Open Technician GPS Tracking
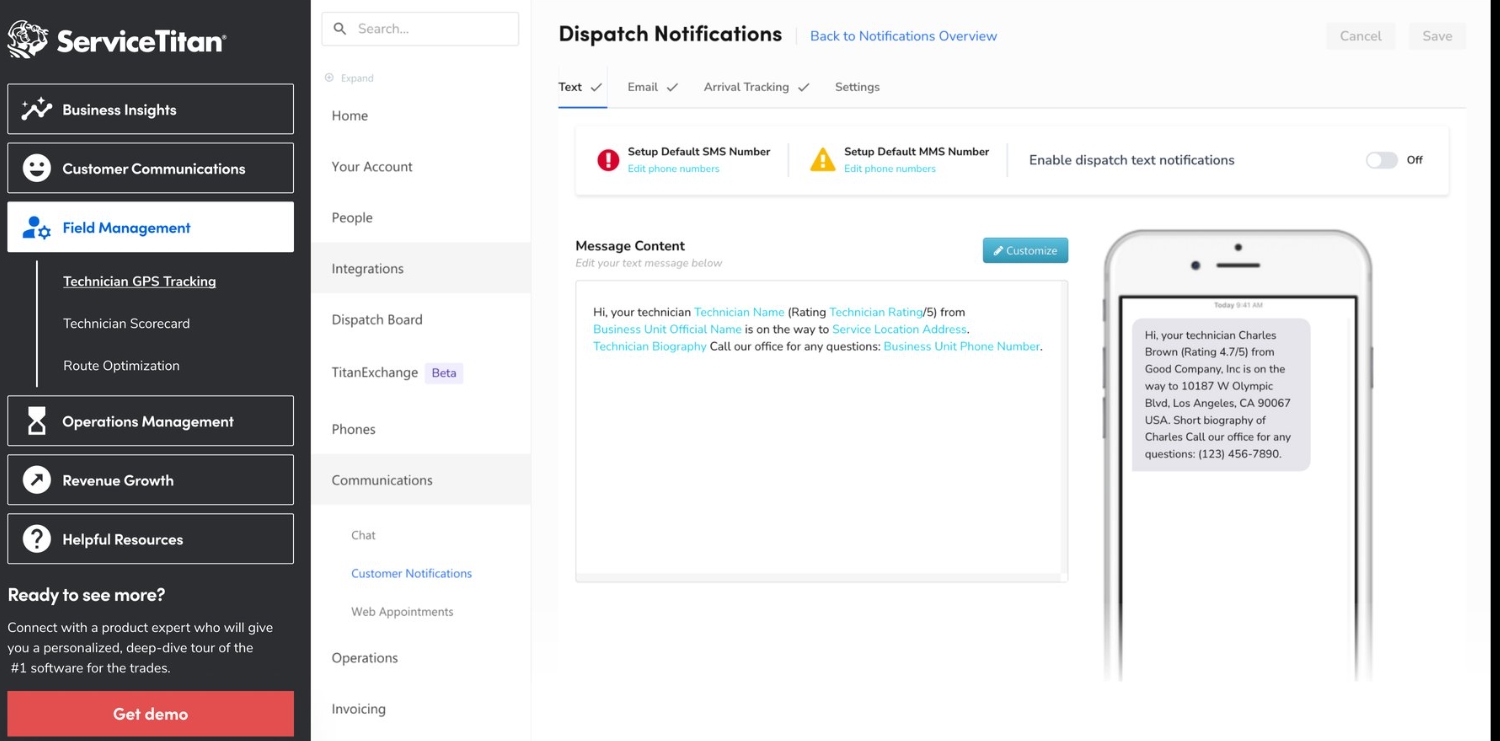The height and width of the screenshot is (741, 1500). (139, 281)
